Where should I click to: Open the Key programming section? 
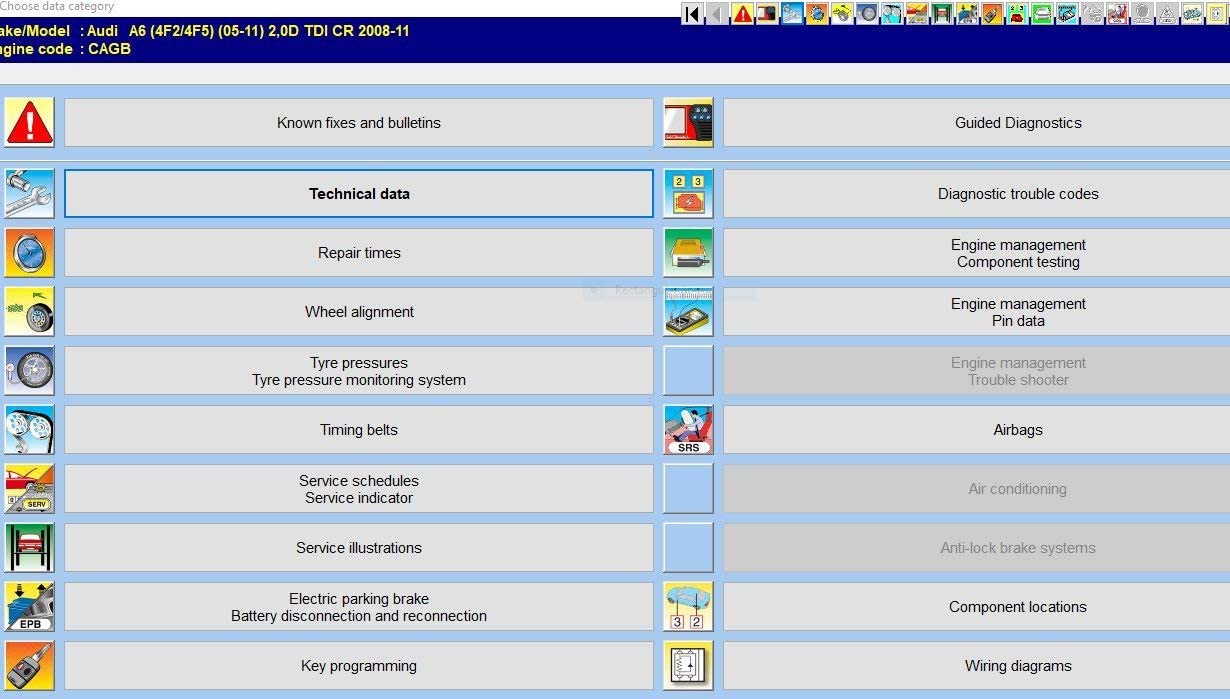point(359,665)
